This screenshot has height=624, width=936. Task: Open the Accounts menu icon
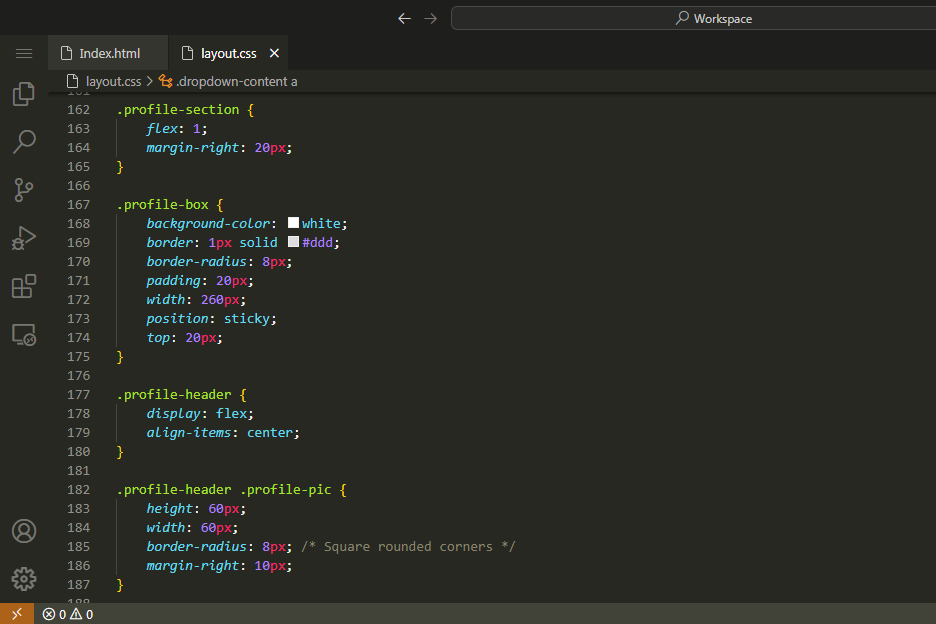pos(24,531)
